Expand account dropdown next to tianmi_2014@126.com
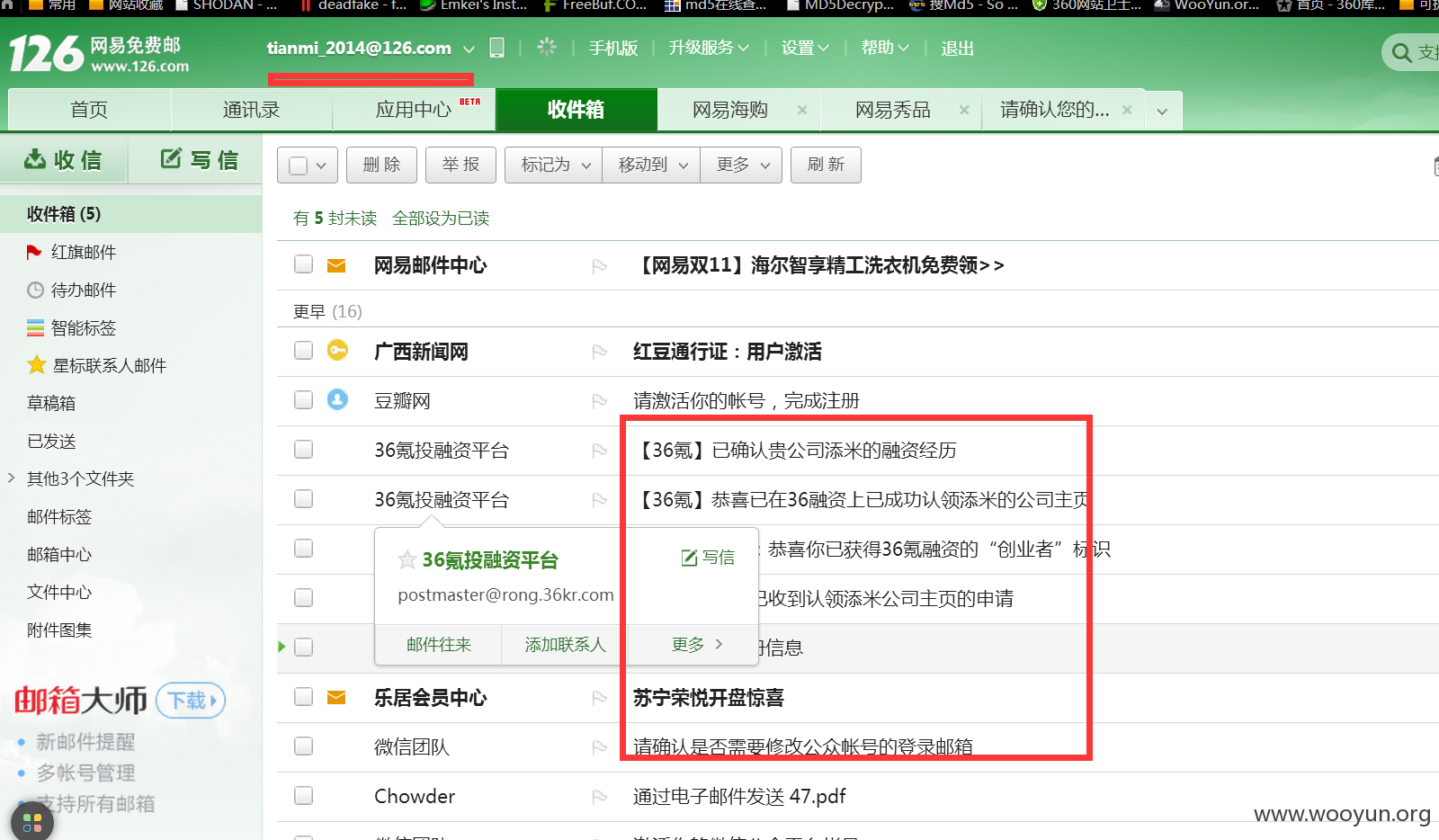Viewport: 1439px width, 840px height. (x=469, y=49)
